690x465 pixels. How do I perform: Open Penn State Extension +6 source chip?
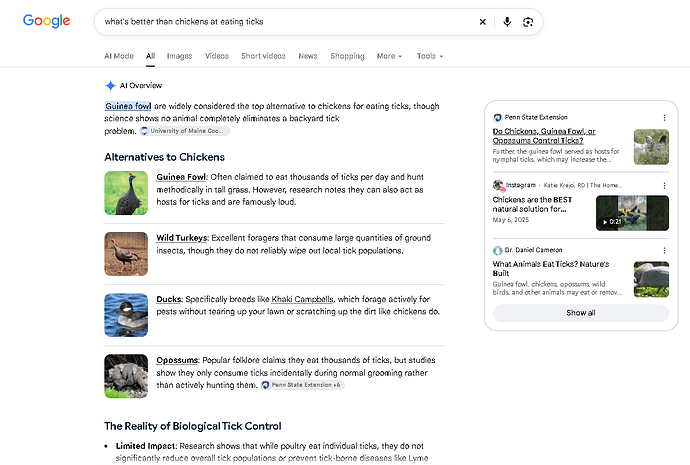click(302, 385)
